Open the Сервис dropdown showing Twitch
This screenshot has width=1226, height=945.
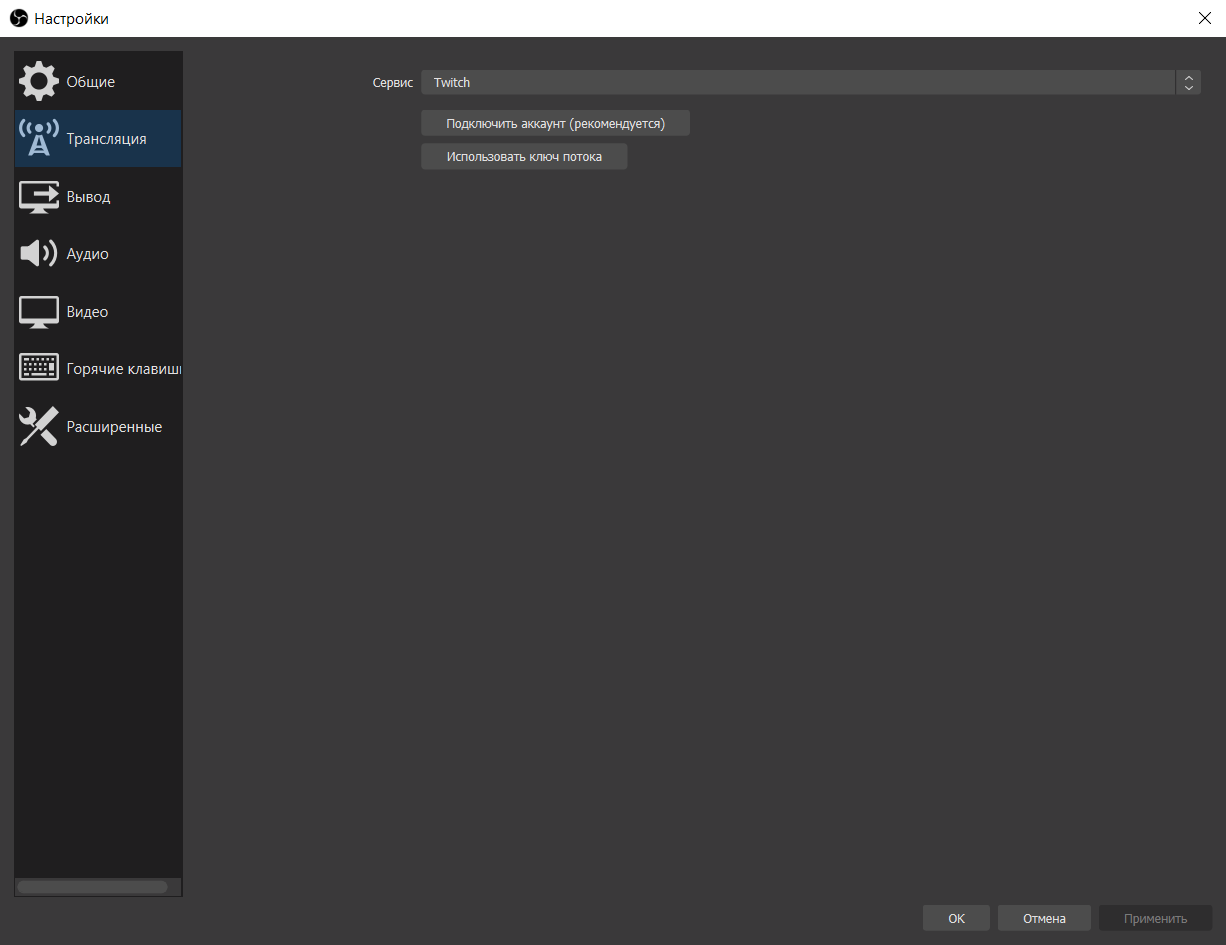point(810,82)
